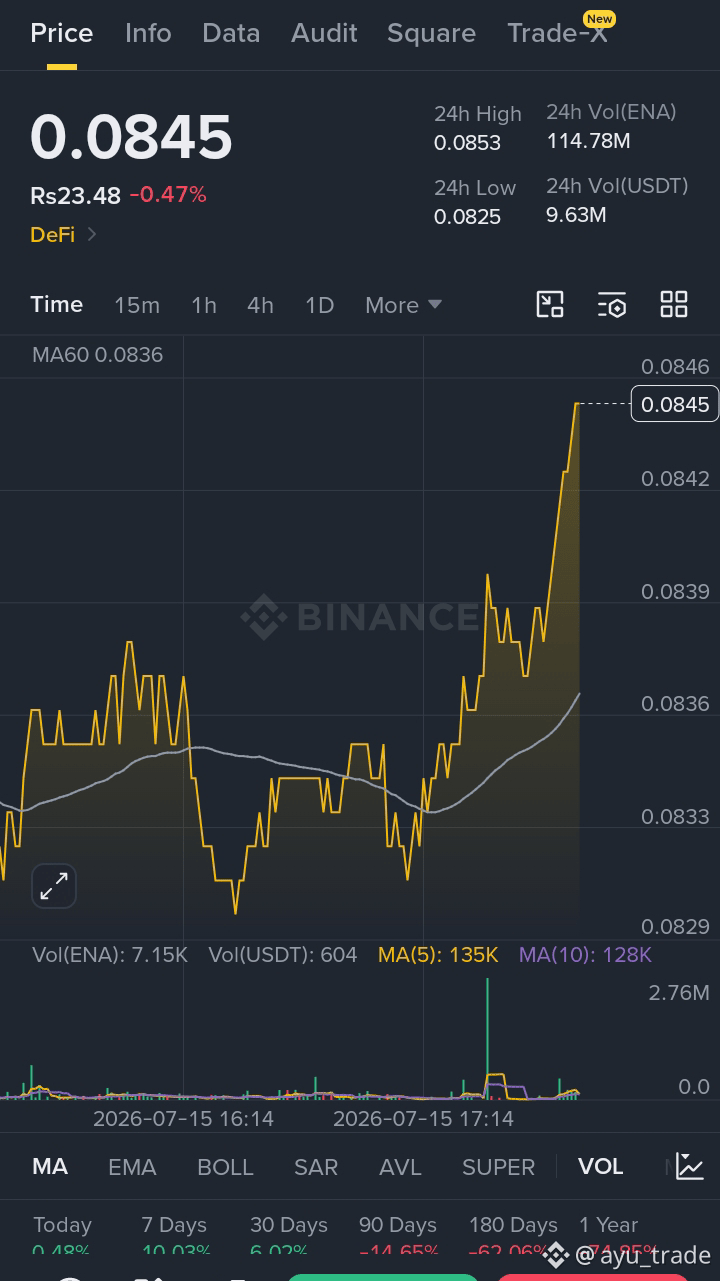
Task: Tap the 90 Days performance label
Action: click(398, 1225)
